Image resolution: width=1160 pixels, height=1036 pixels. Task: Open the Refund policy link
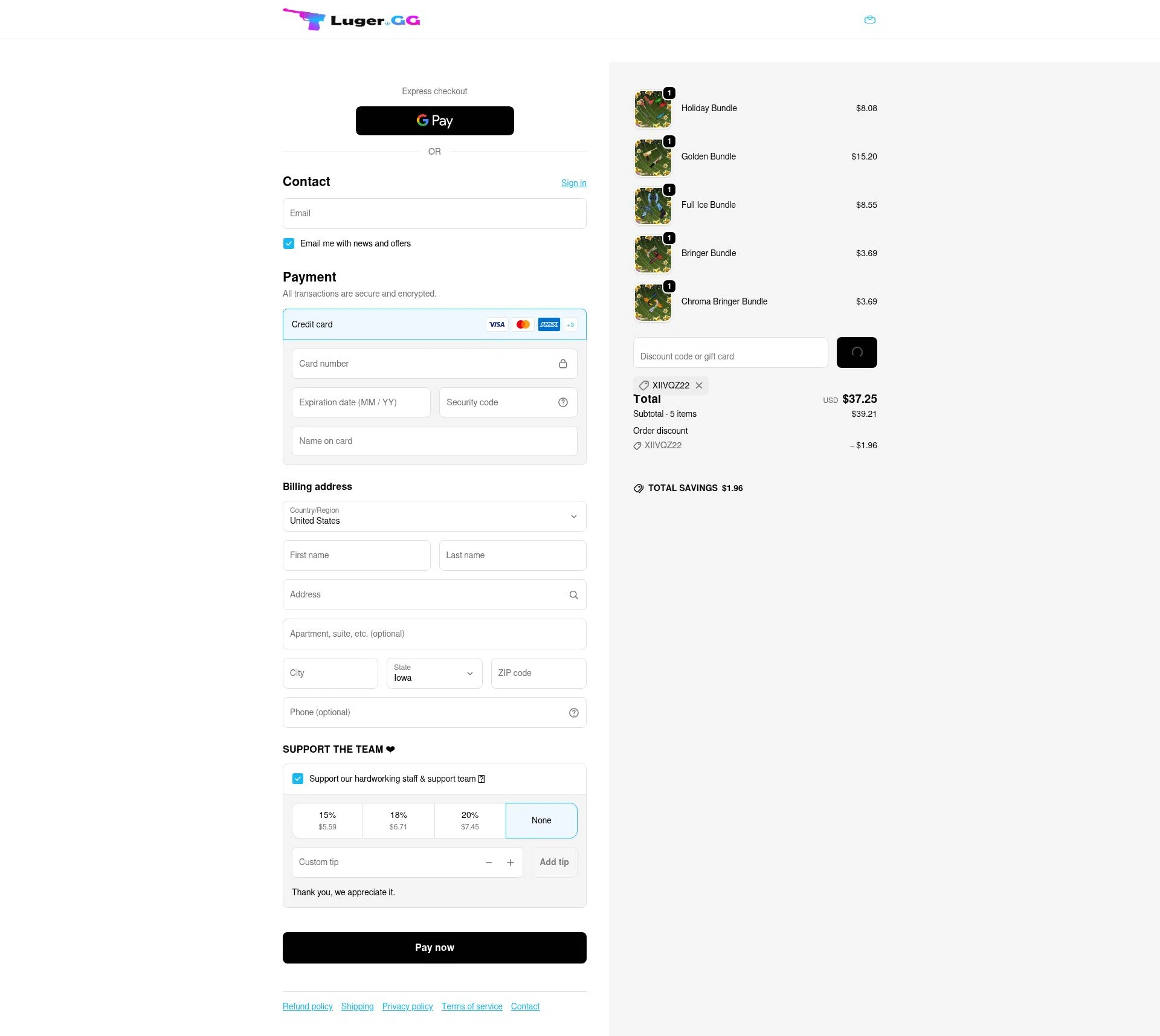tap(308, 1006)
